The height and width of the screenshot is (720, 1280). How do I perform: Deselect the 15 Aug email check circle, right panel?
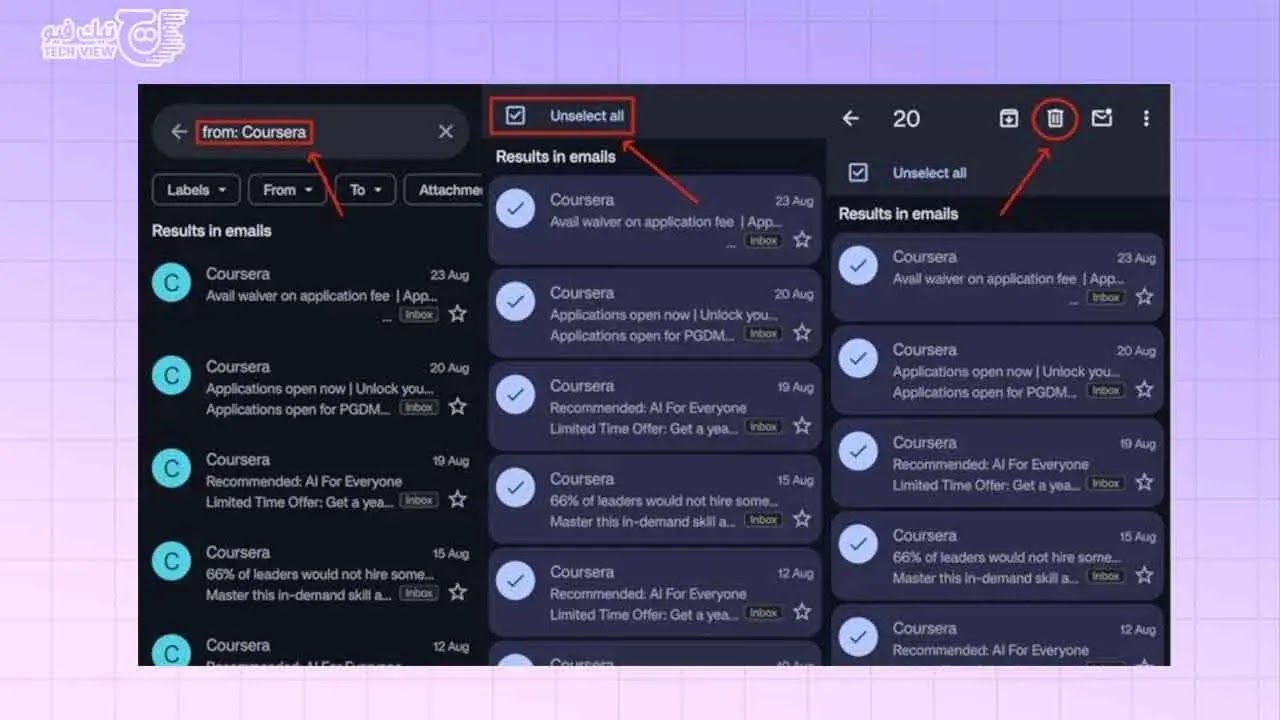coord(858,545)
